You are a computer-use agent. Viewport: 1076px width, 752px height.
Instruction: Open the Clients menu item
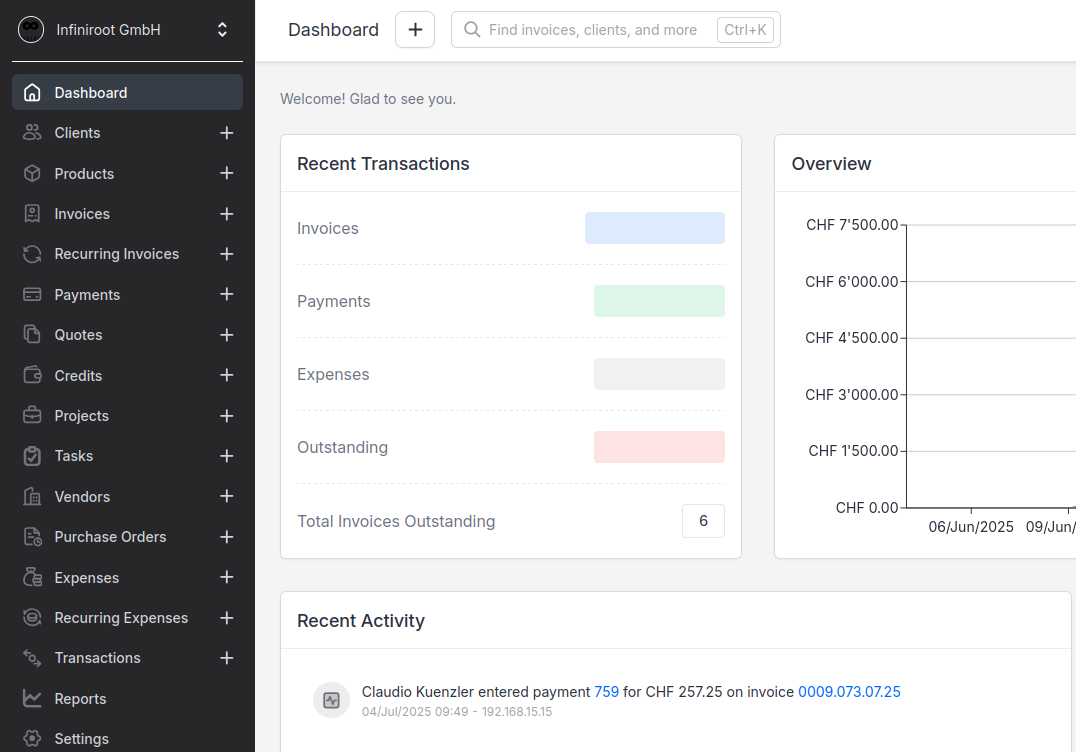tap(78, 133)
